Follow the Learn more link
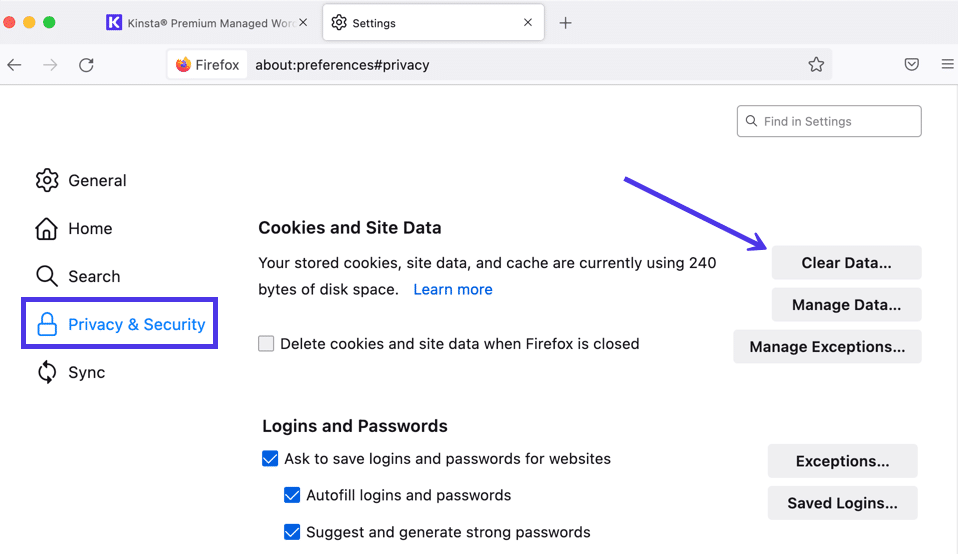The image size is (958, 554). pyautogui.click(x=453, y=289)
